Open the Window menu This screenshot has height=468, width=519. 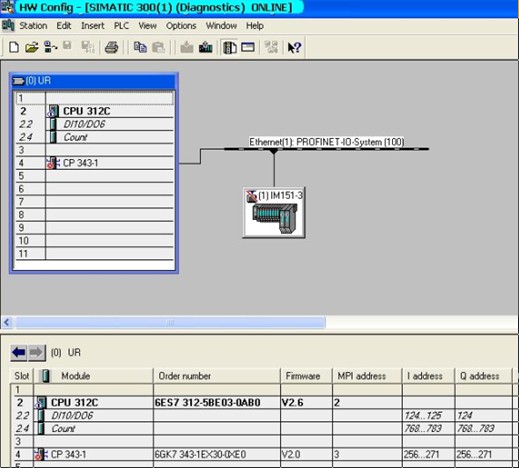(221, 26)
